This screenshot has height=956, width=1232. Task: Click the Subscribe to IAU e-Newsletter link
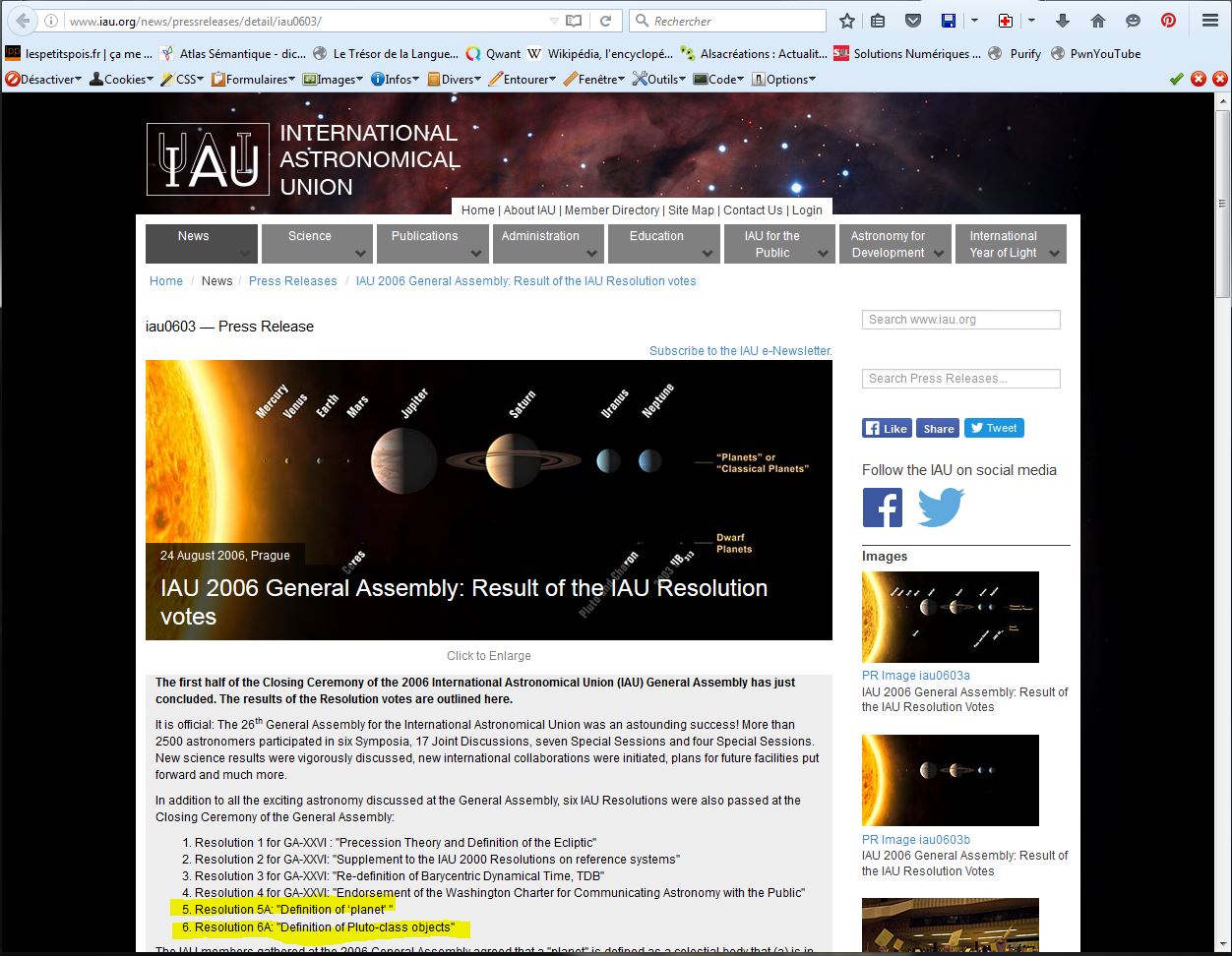(740, 351)
